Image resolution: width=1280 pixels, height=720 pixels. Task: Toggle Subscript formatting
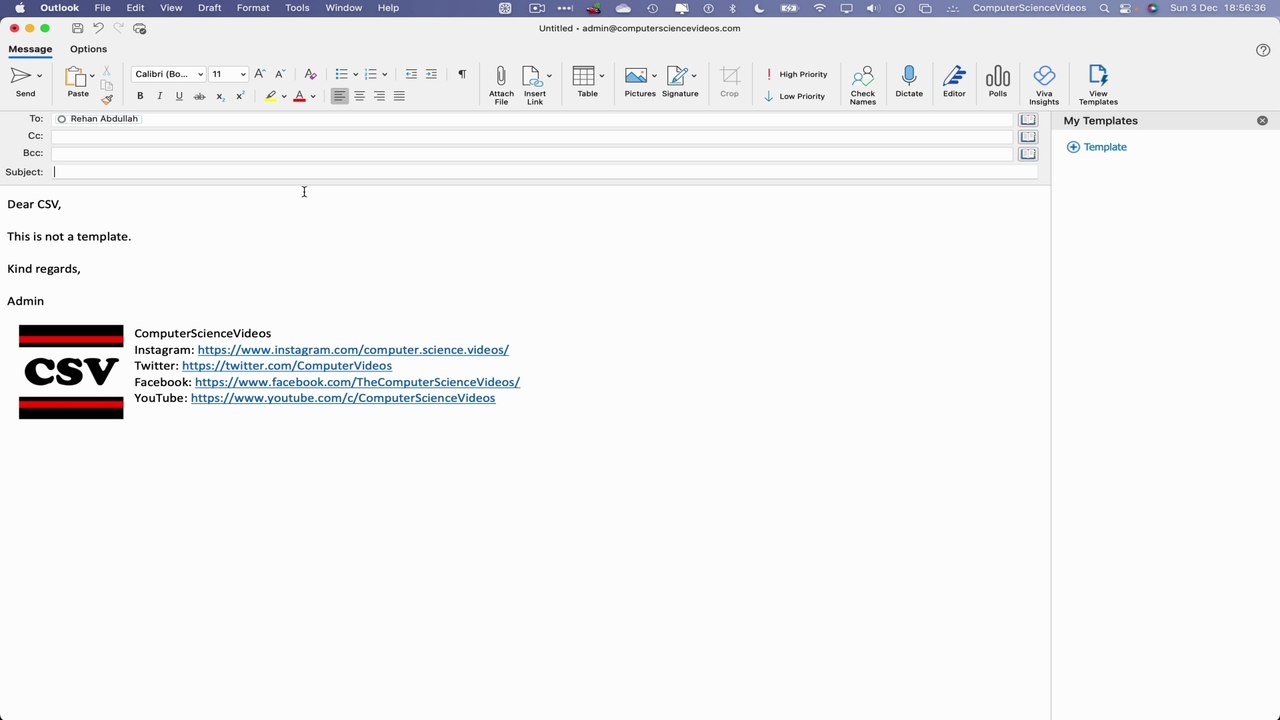click(220, 96)
